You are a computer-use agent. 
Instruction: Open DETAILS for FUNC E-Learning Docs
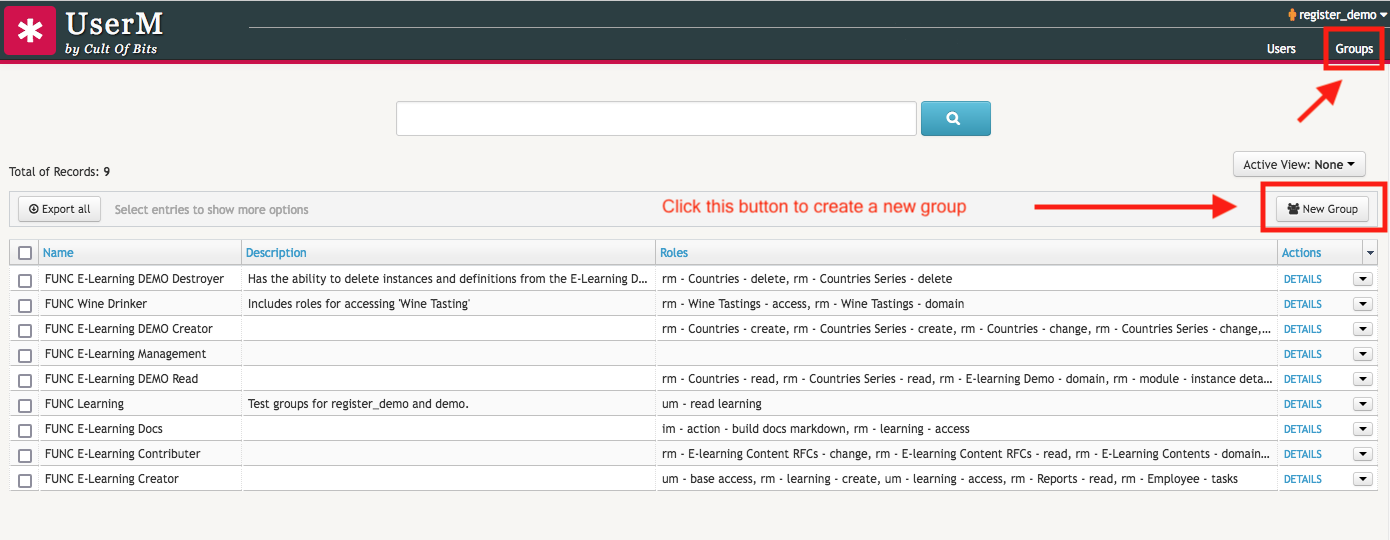pos(1303,429)
